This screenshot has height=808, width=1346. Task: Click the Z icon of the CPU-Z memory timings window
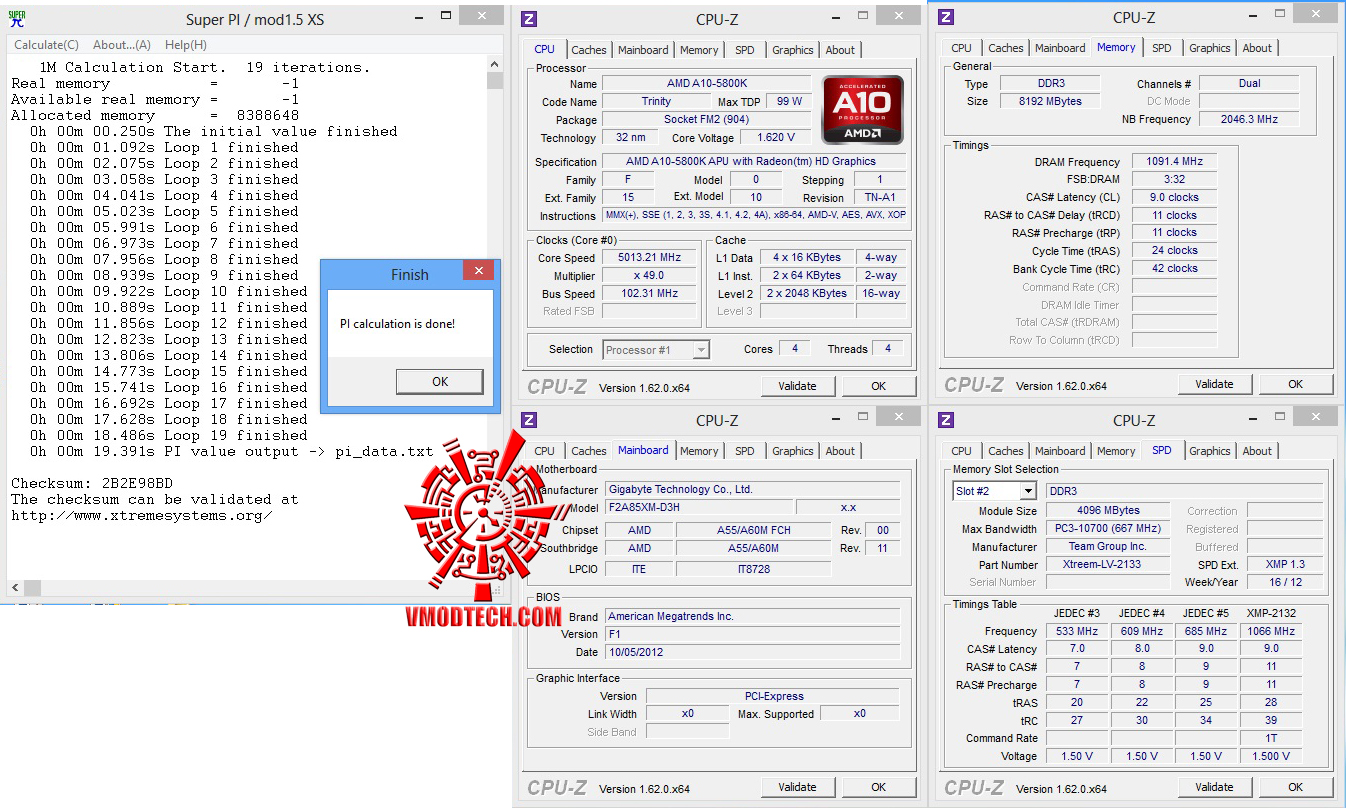[x=946, y=17]
